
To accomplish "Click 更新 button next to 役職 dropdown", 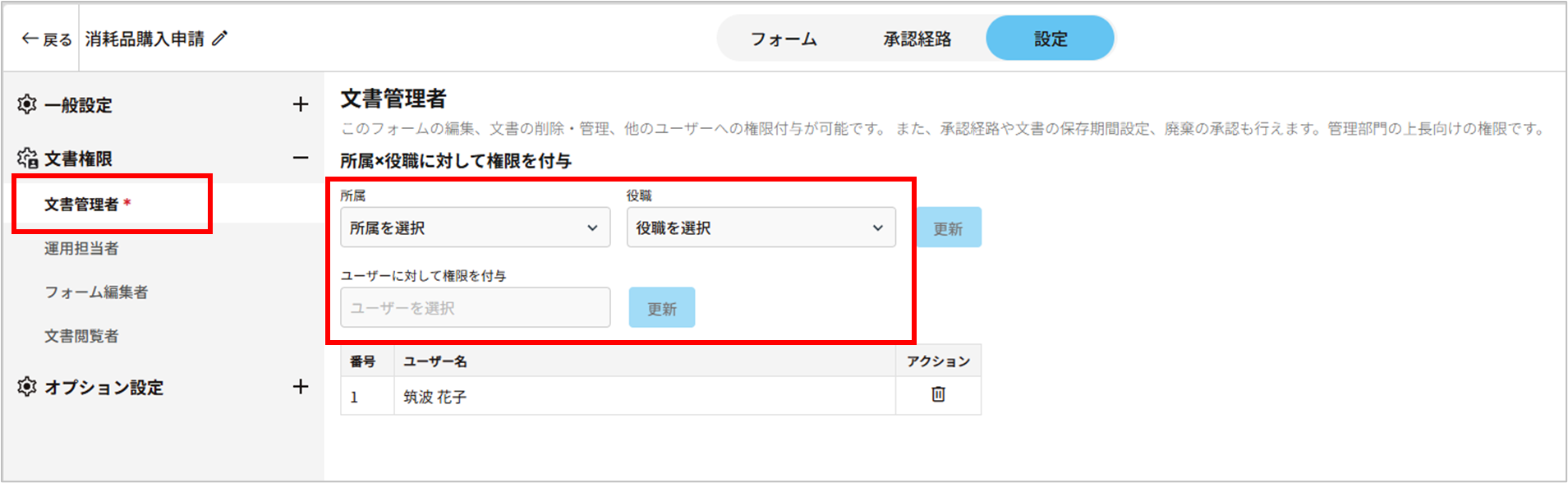I will pyautogui.click(x=948, y=228).
